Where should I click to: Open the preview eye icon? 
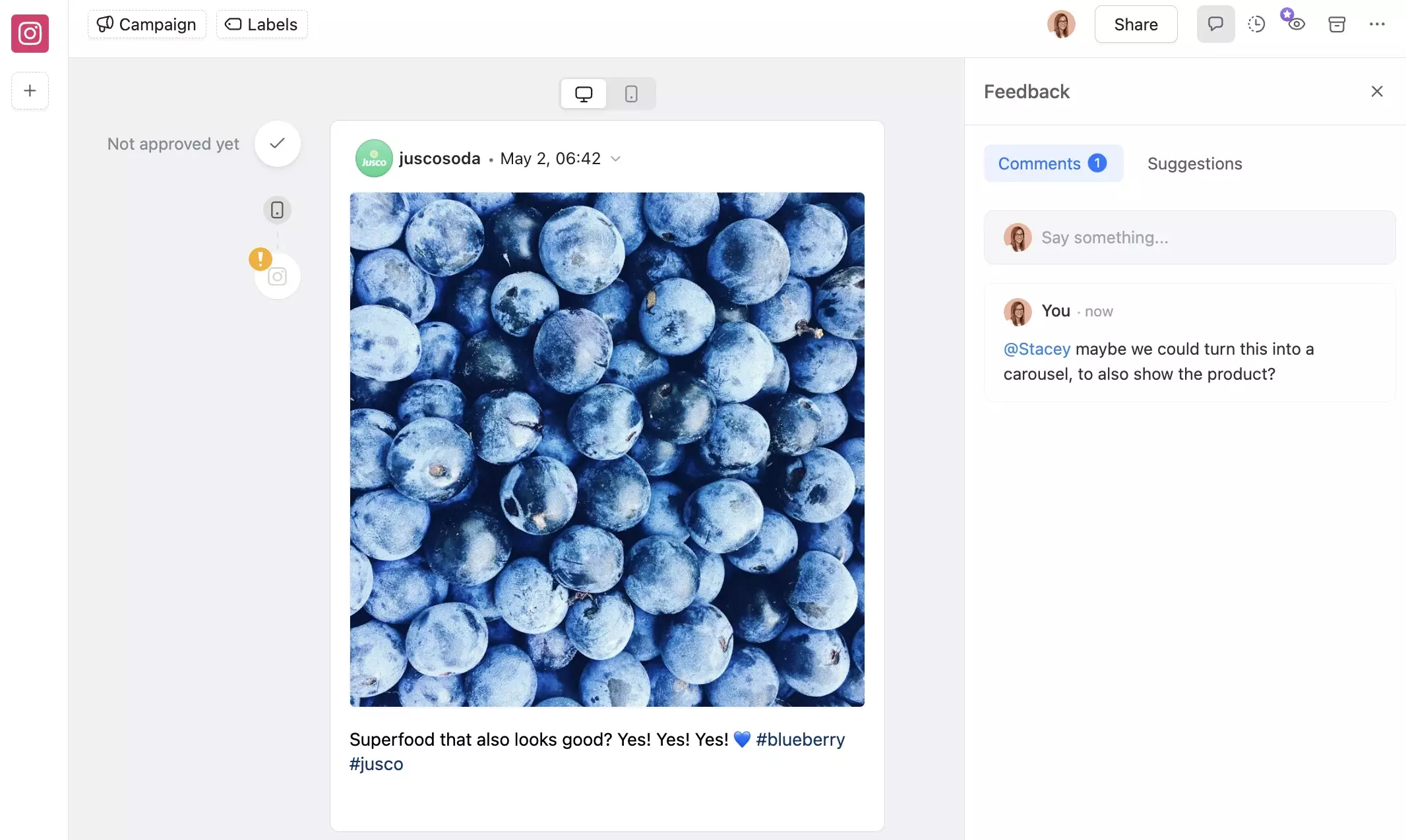pos(1297,24)
